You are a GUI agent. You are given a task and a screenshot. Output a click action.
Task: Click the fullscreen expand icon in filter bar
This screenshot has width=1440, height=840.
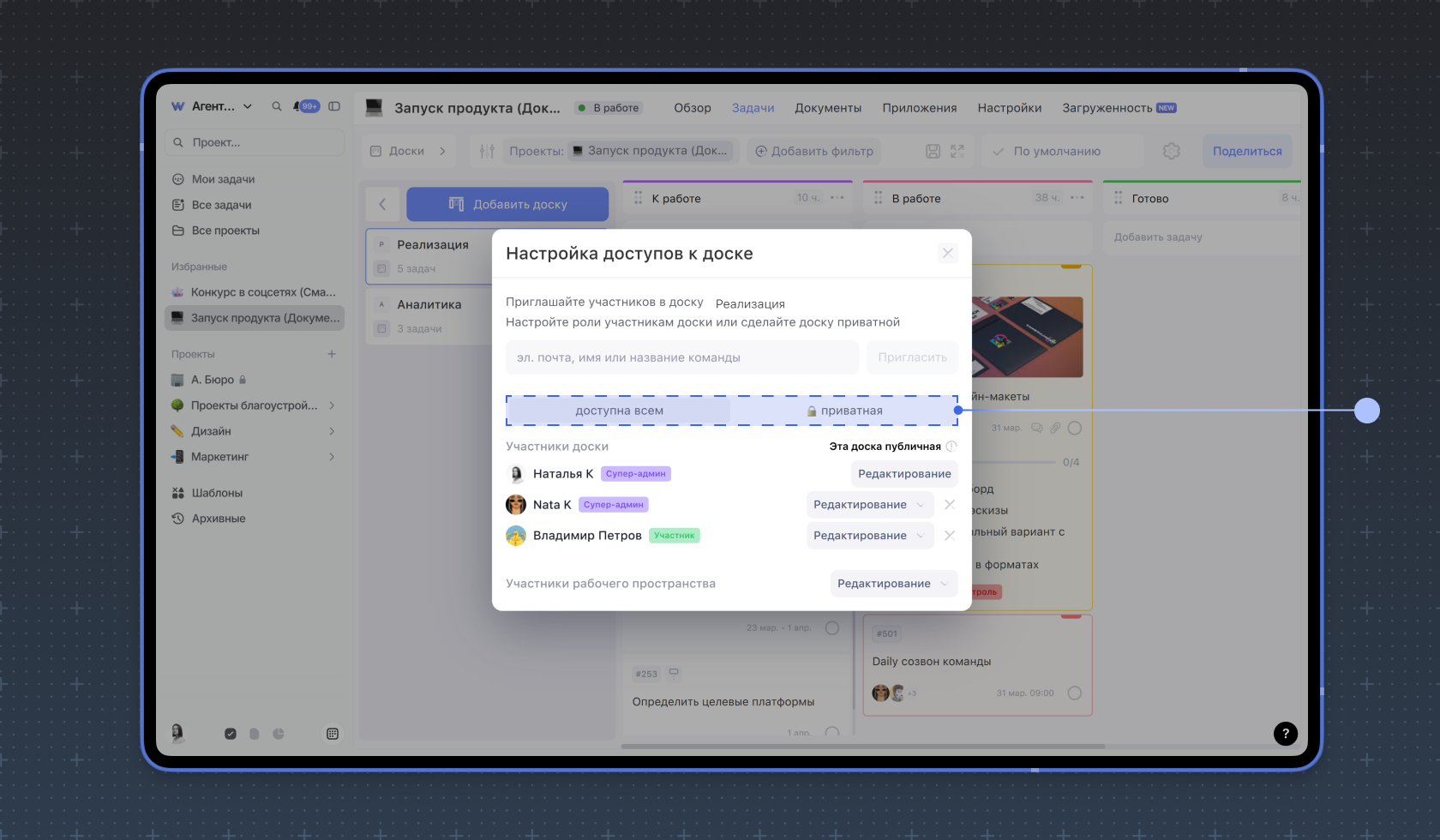(957, 151)
